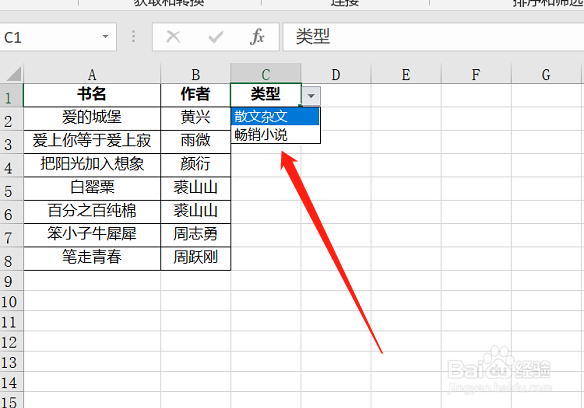Select row 14 header
The height and width of the screenshot is (408, 584).
[x=12, y=382]
